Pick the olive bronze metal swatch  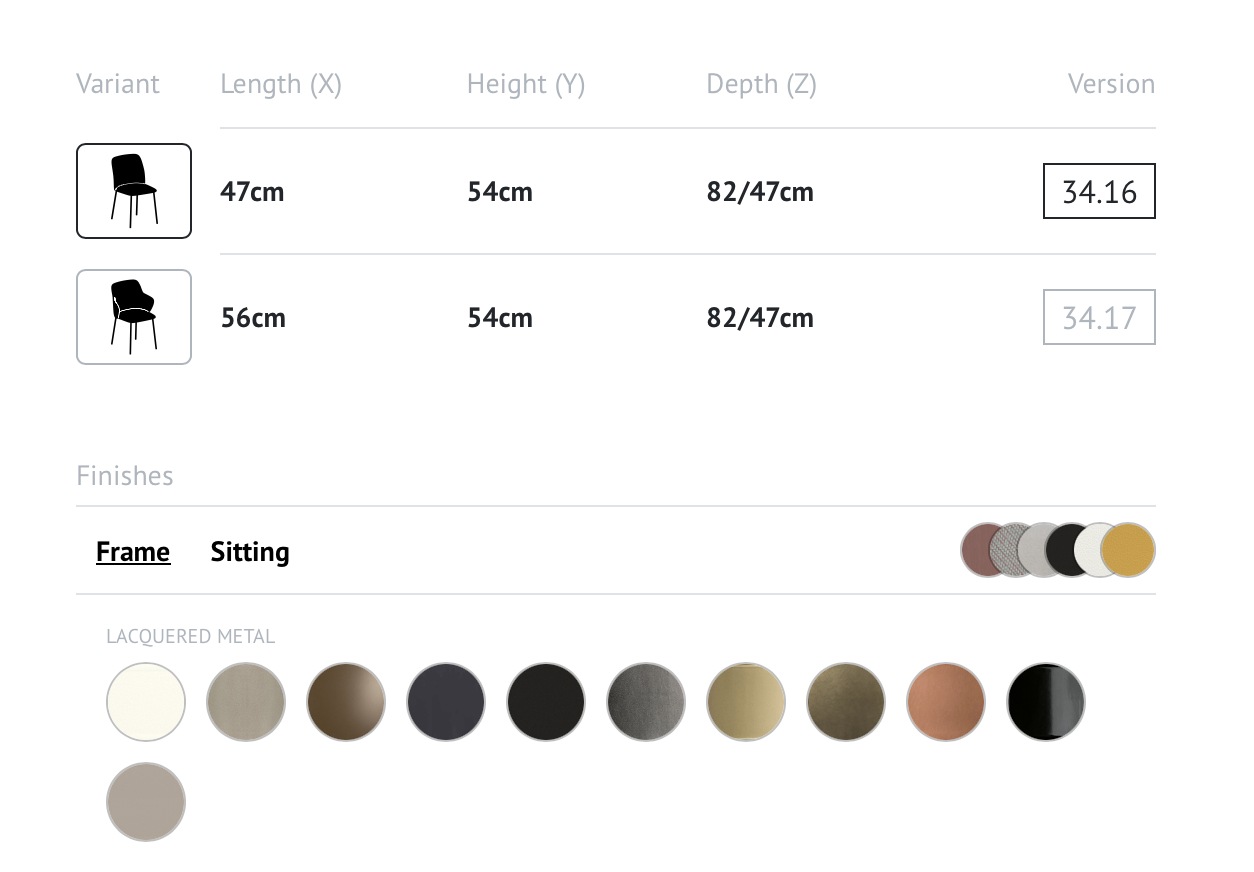pyautogui.click(x=846, y=702)
